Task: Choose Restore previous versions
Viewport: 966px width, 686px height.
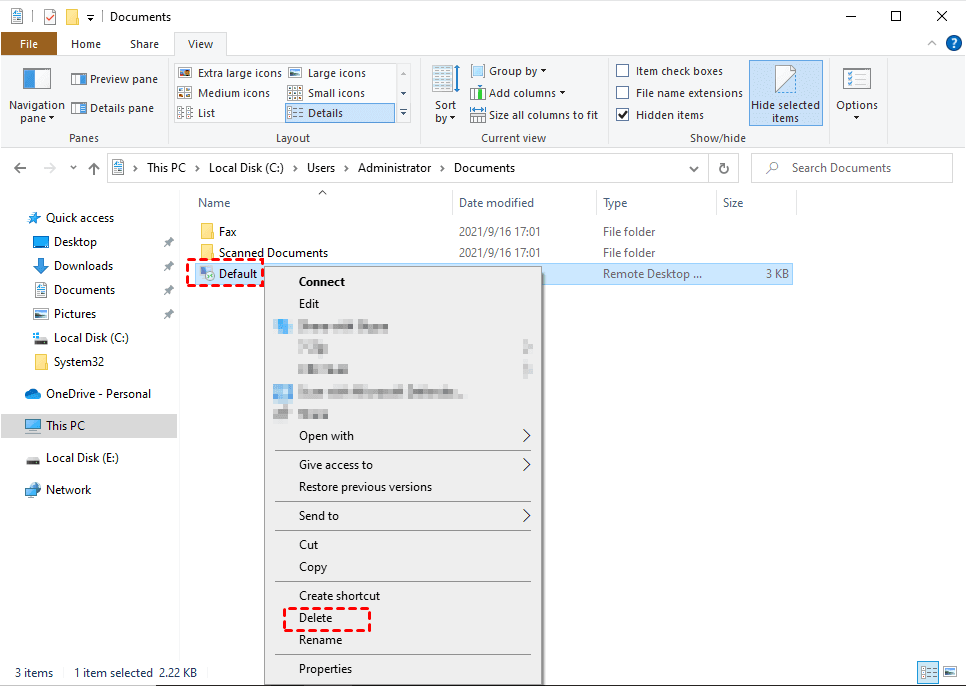Action: pos(365,487)
